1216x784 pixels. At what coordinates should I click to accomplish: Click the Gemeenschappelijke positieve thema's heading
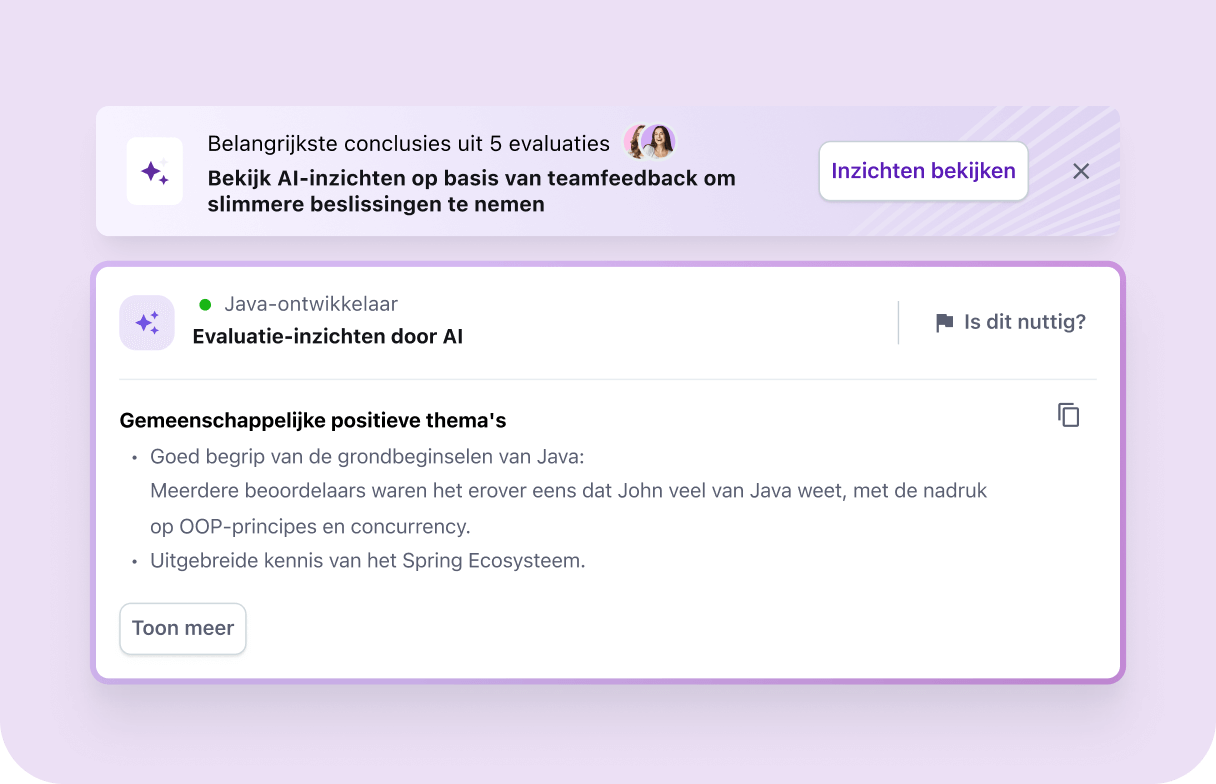point(313,421)
